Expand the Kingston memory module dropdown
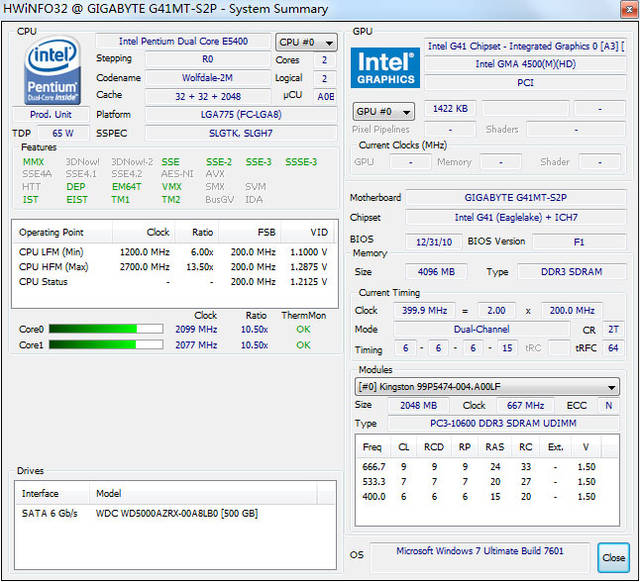Viewport: 640px width, 582px height. [x=487, y=387]
